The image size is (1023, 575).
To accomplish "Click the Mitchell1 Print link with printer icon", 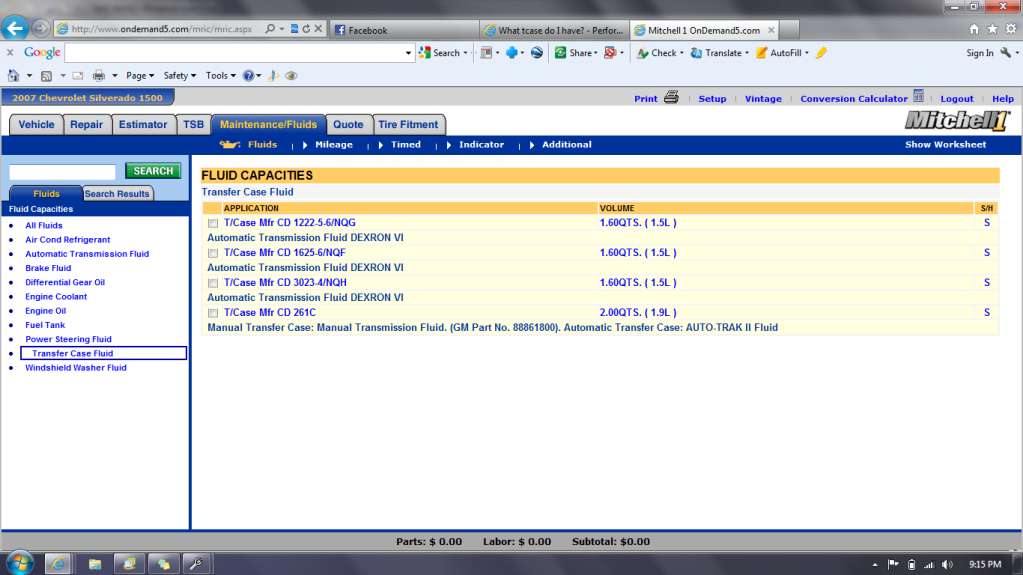I will 656,98.
